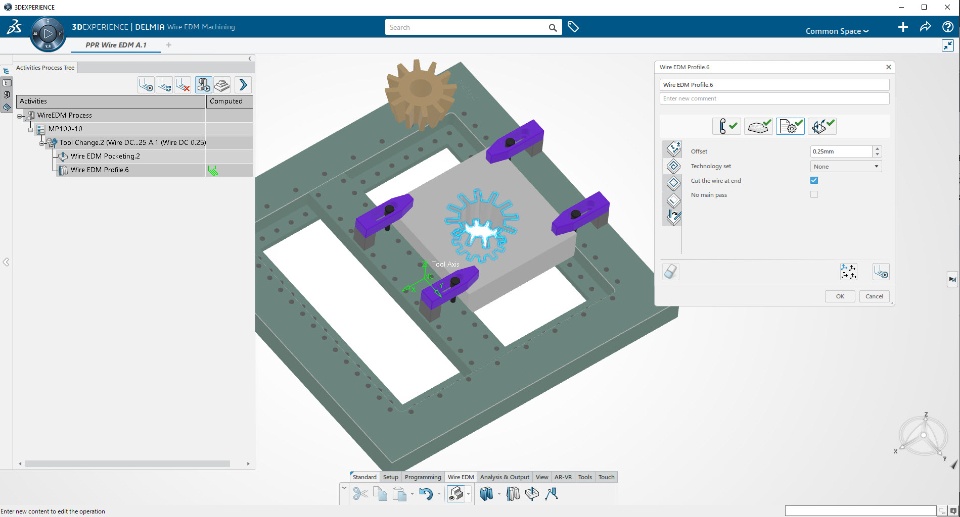Click the wire EDM operation icon with dark outline

(513, 494)
